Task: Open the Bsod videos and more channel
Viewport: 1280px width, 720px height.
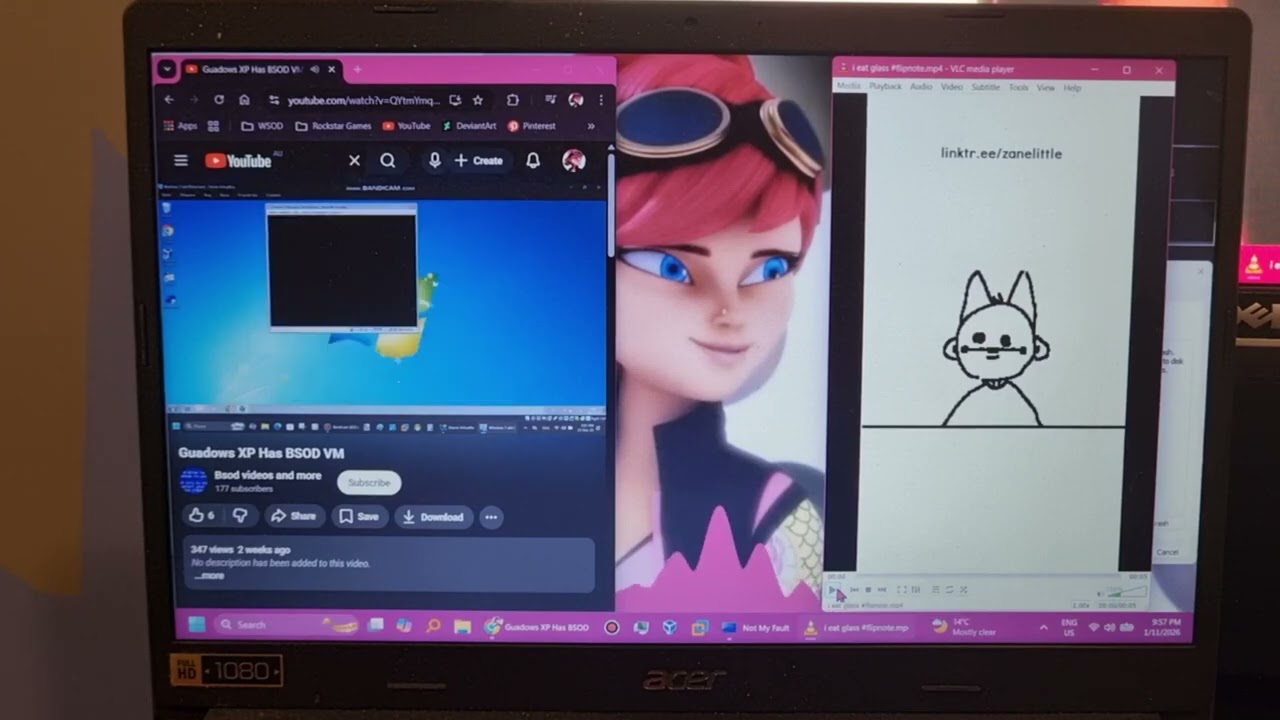Action: click(x=268, y=475)
